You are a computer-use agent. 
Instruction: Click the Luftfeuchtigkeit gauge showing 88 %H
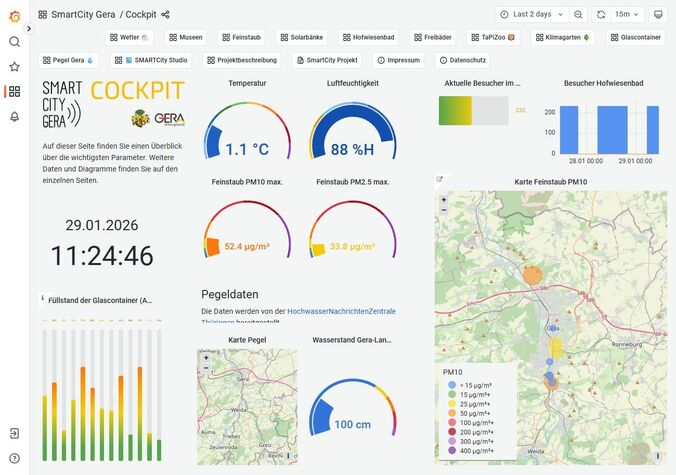[x=353, y=132]
